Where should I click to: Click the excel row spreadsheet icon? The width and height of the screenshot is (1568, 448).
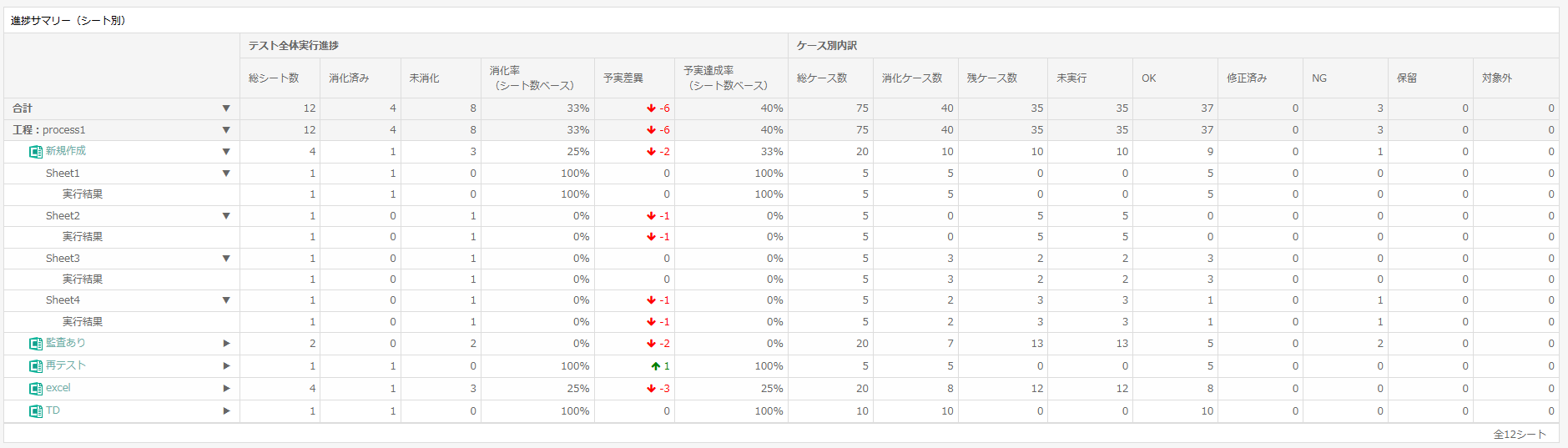(36, 389)
